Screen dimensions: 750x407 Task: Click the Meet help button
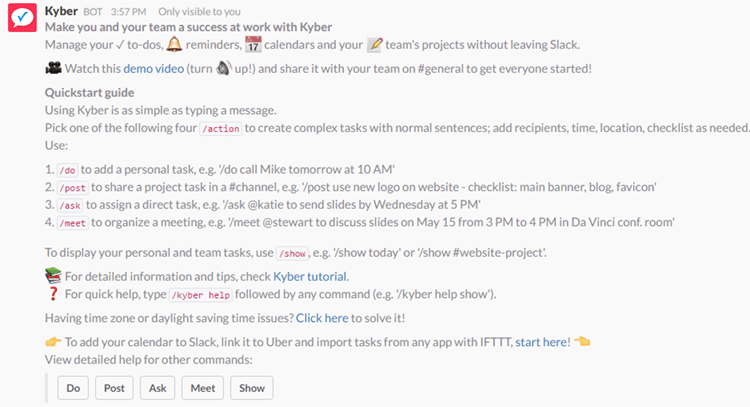click(203, 388)
